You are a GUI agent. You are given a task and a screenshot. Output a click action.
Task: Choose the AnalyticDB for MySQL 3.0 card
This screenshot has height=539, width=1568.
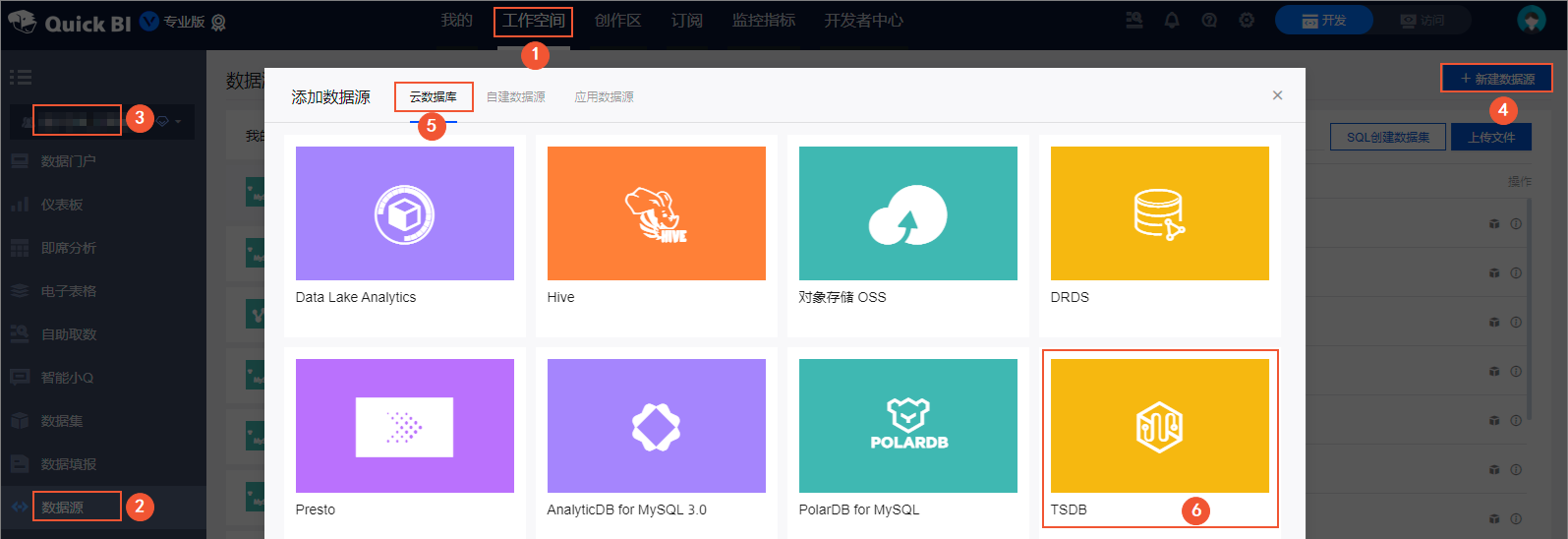click(x=657, y=443)
